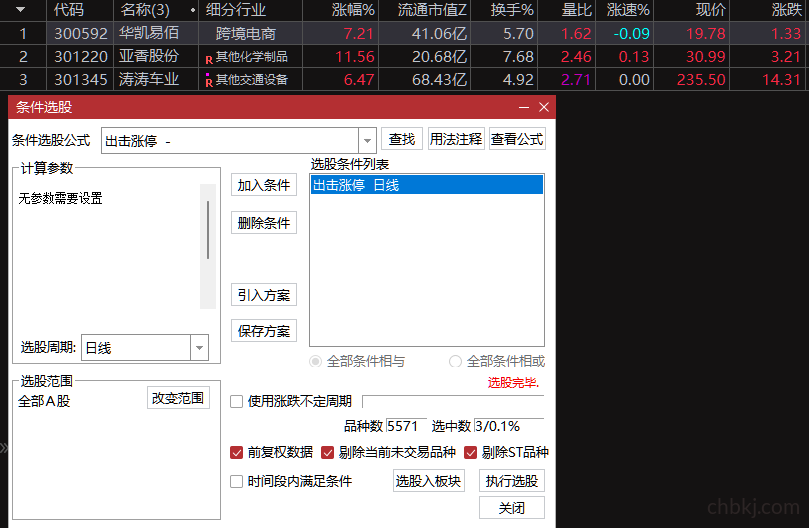Close the 条件选股 dialog with the X icon

coord(544,107)
